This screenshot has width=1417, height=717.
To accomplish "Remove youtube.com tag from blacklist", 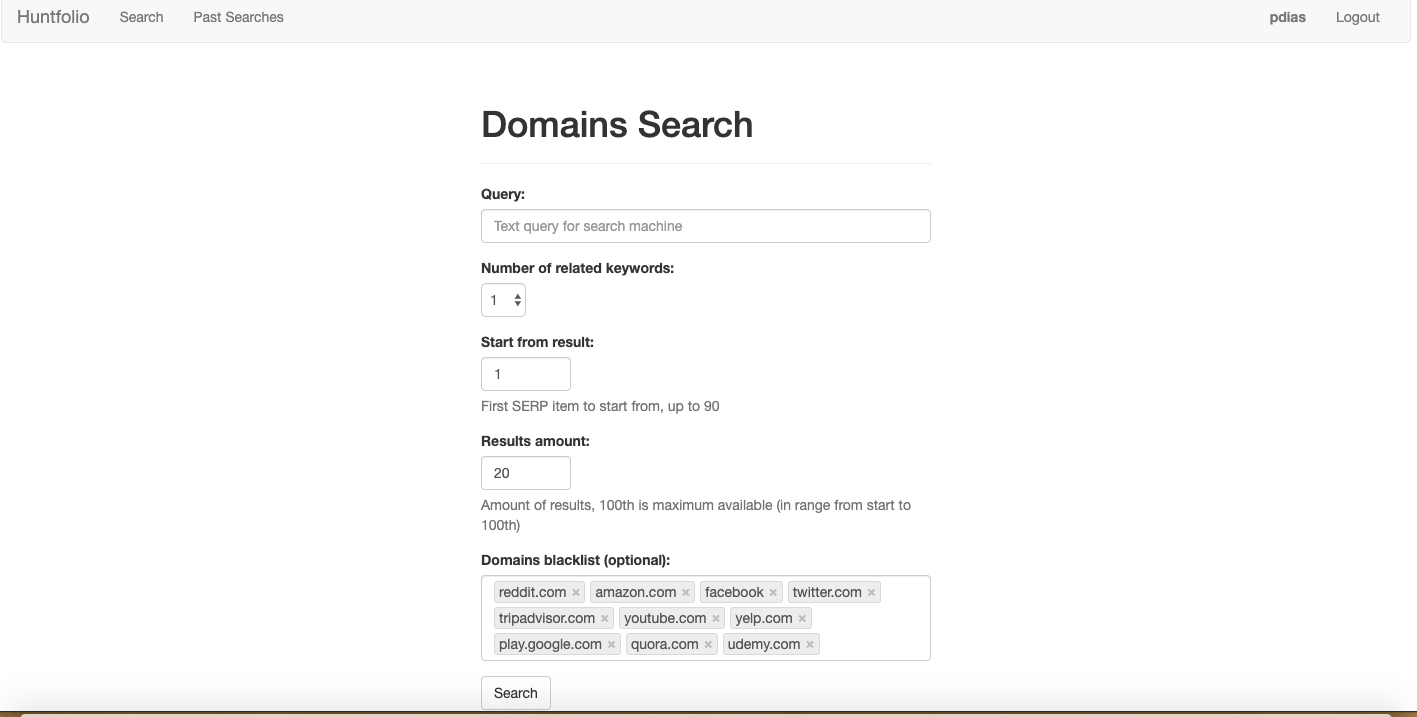I will pos(716,619).
